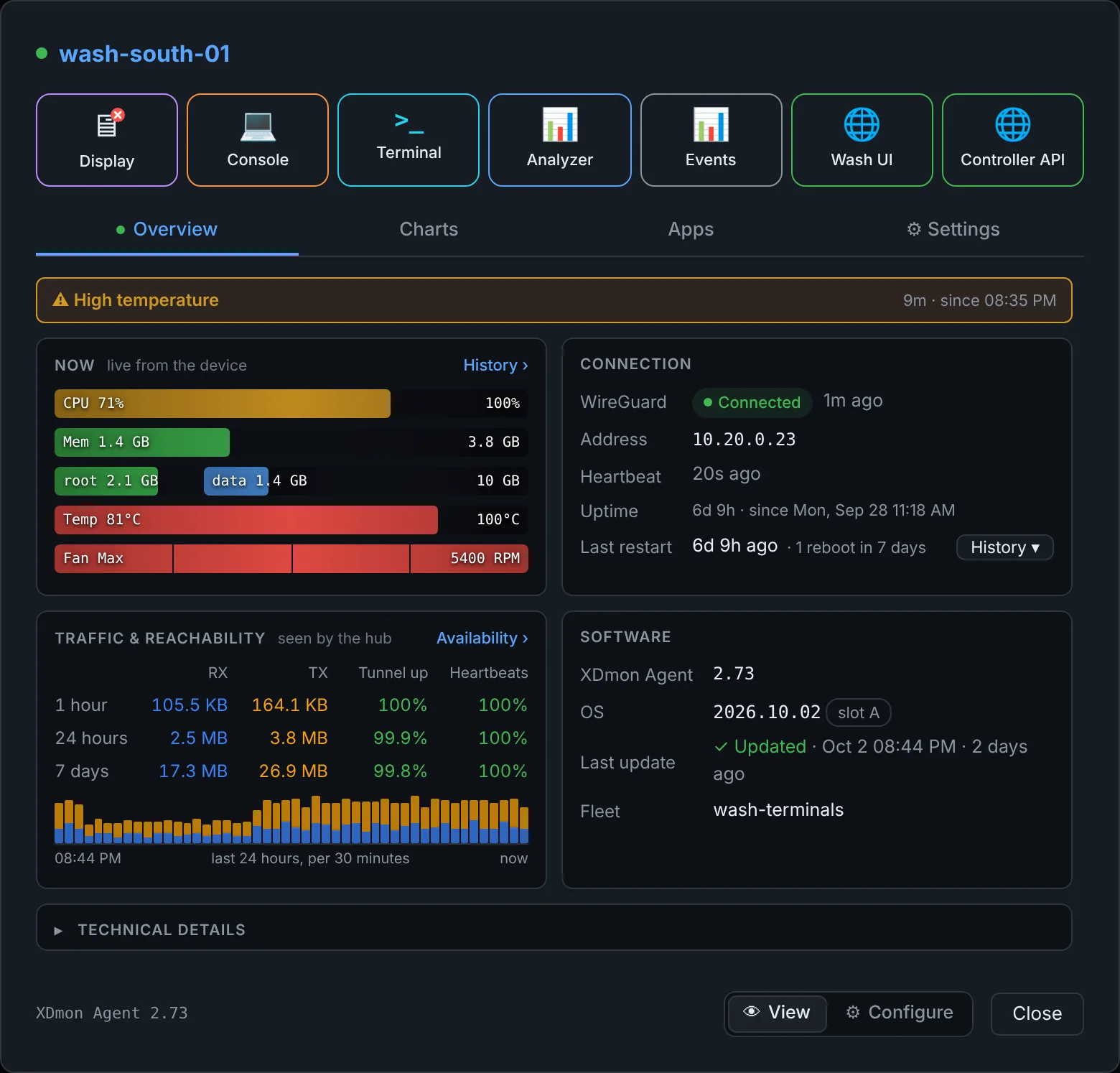Click the Connected WireGuard status badge
The height and width of the screenshot is (1073, 1120).
752,402
